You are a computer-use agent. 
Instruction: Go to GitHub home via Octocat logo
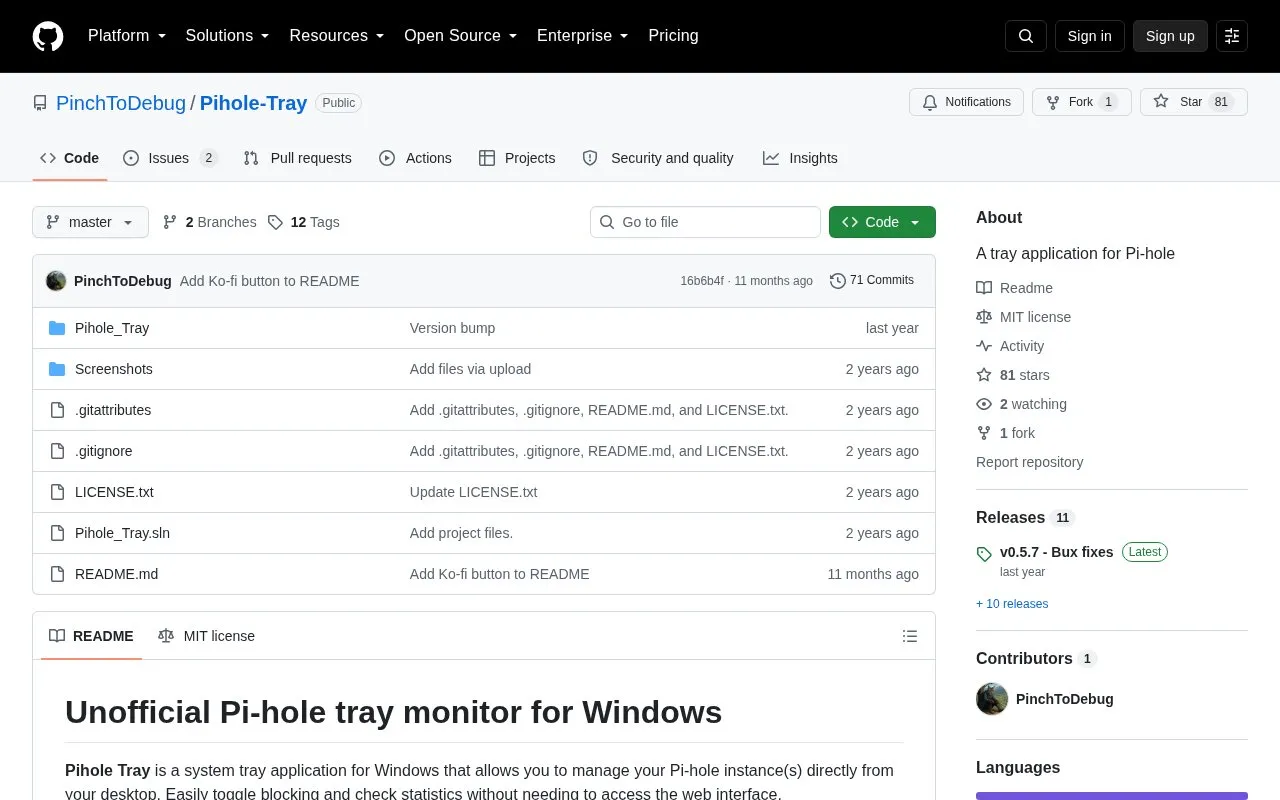click(48, 36)
